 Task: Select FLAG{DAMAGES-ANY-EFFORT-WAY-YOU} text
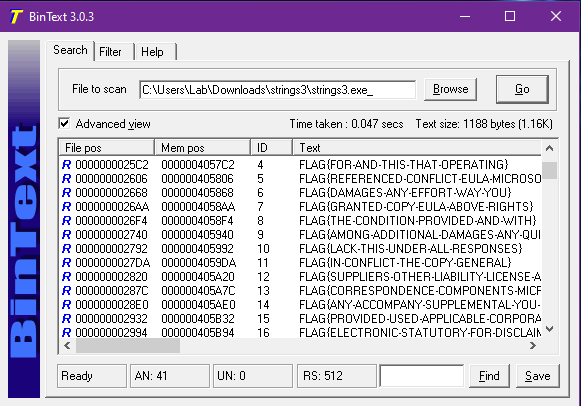405,193
